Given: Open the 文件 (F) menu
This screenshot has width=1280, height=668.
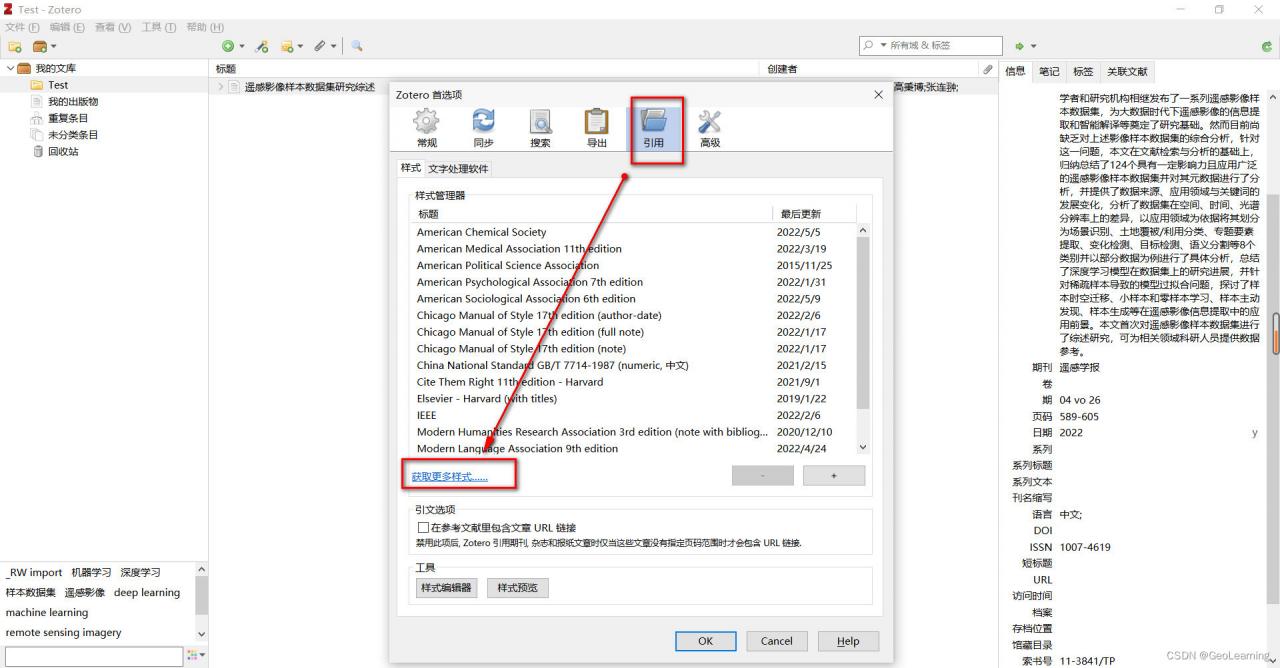Looking at the screenshot, I should (22, 27).
